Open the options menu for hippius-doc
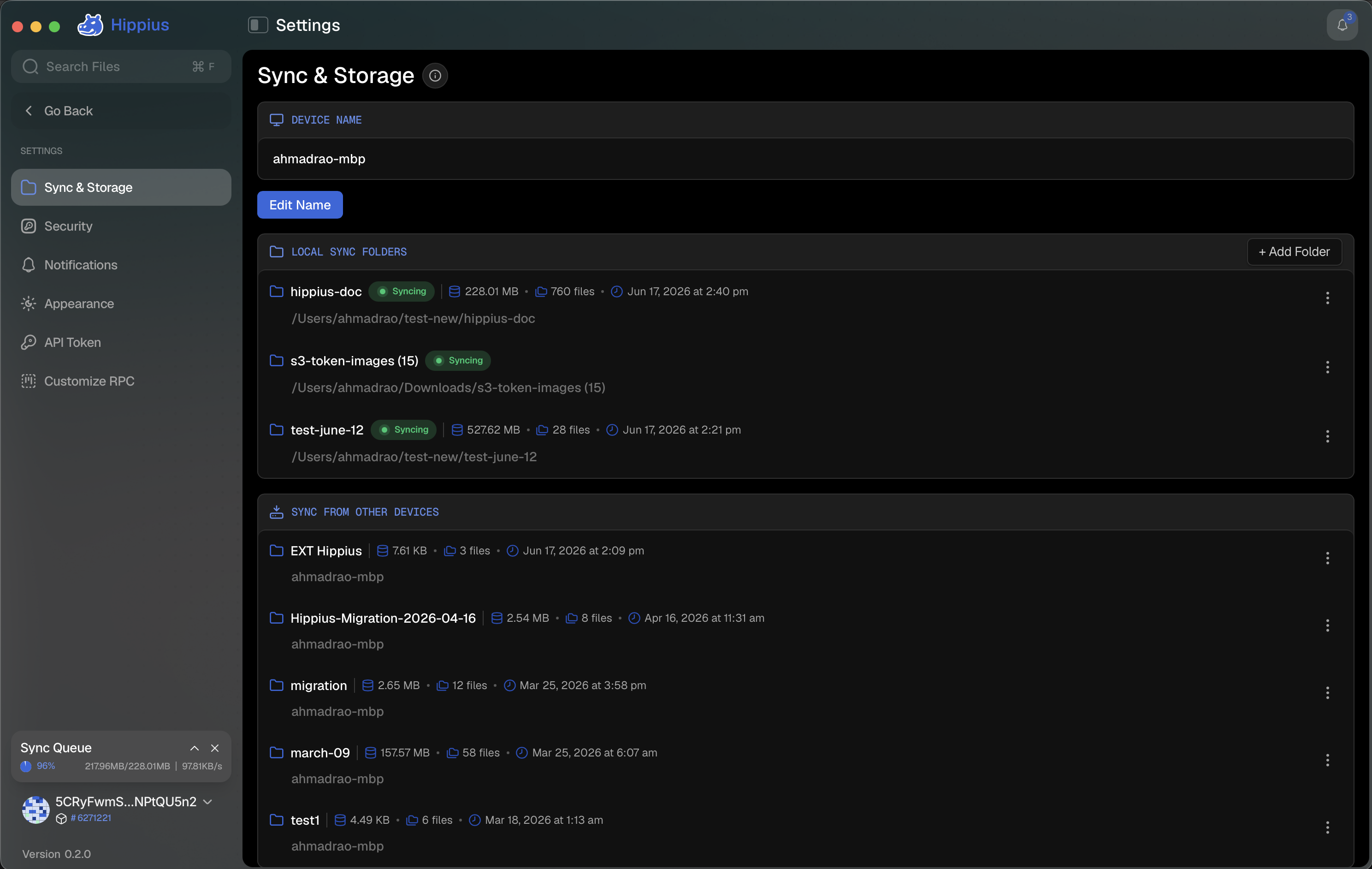The image size is (1372, 869). point(1327,298)
